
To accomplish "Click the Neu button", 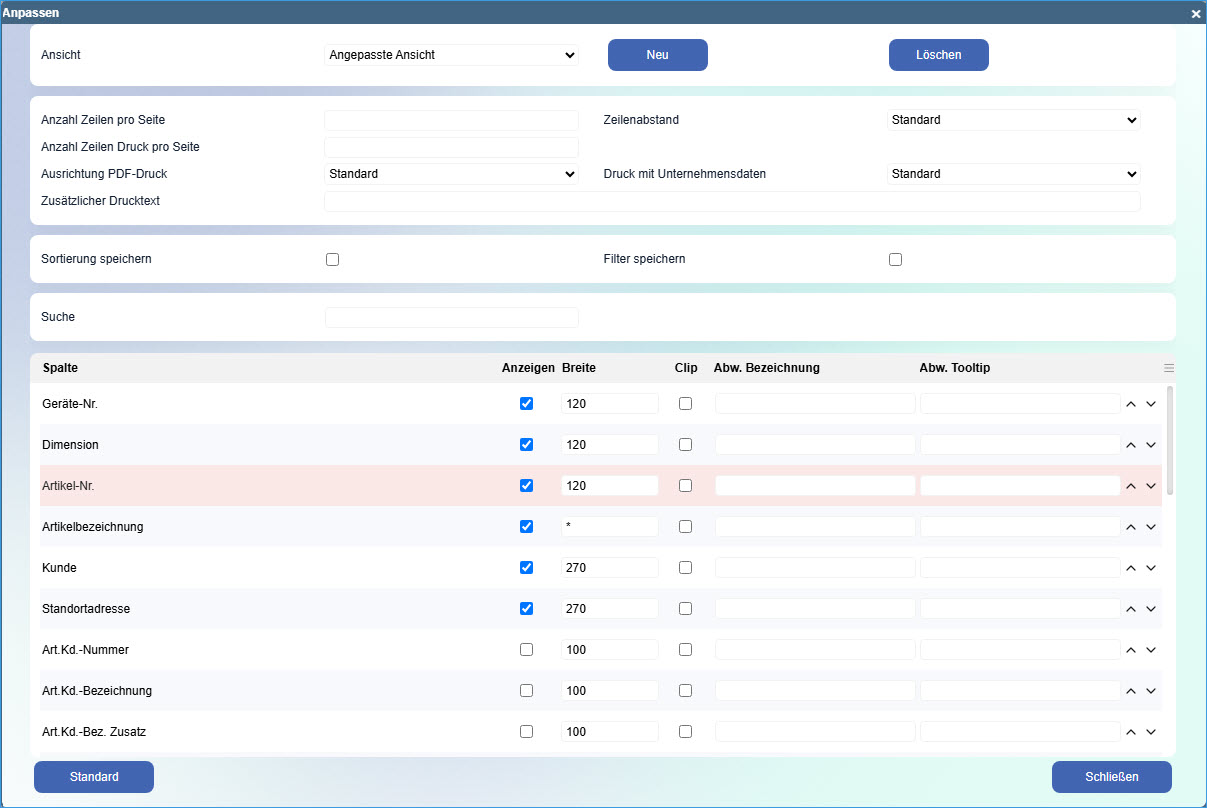I will tap(657, 55).
